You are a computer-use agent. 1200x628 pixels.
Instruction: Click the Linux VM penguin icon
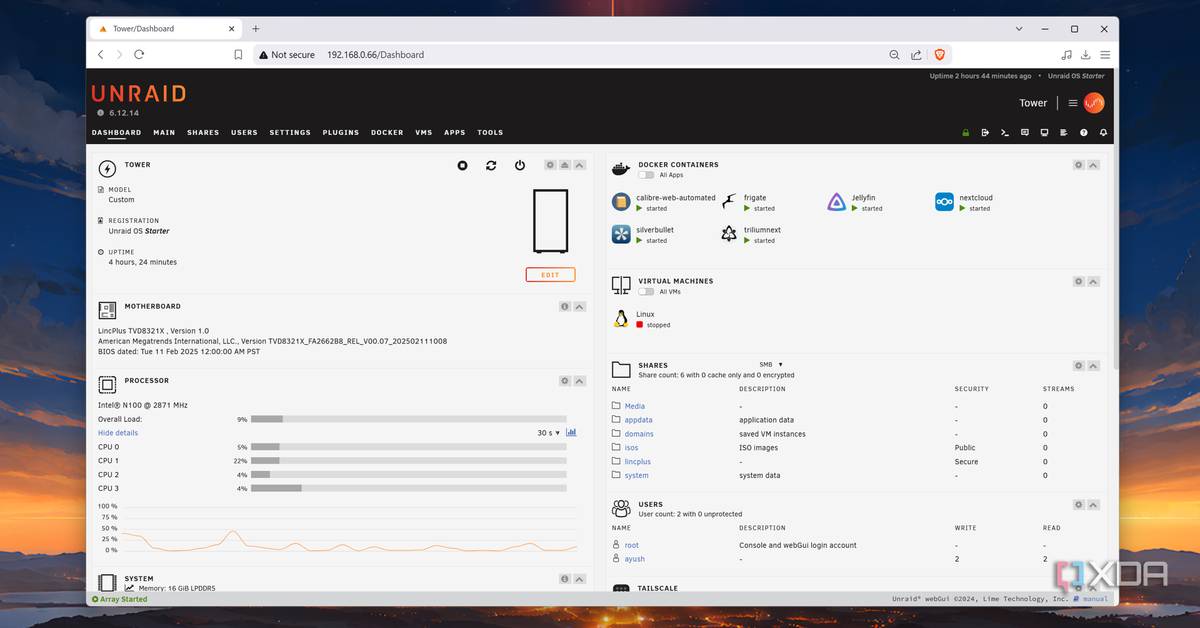pos(621,319)
